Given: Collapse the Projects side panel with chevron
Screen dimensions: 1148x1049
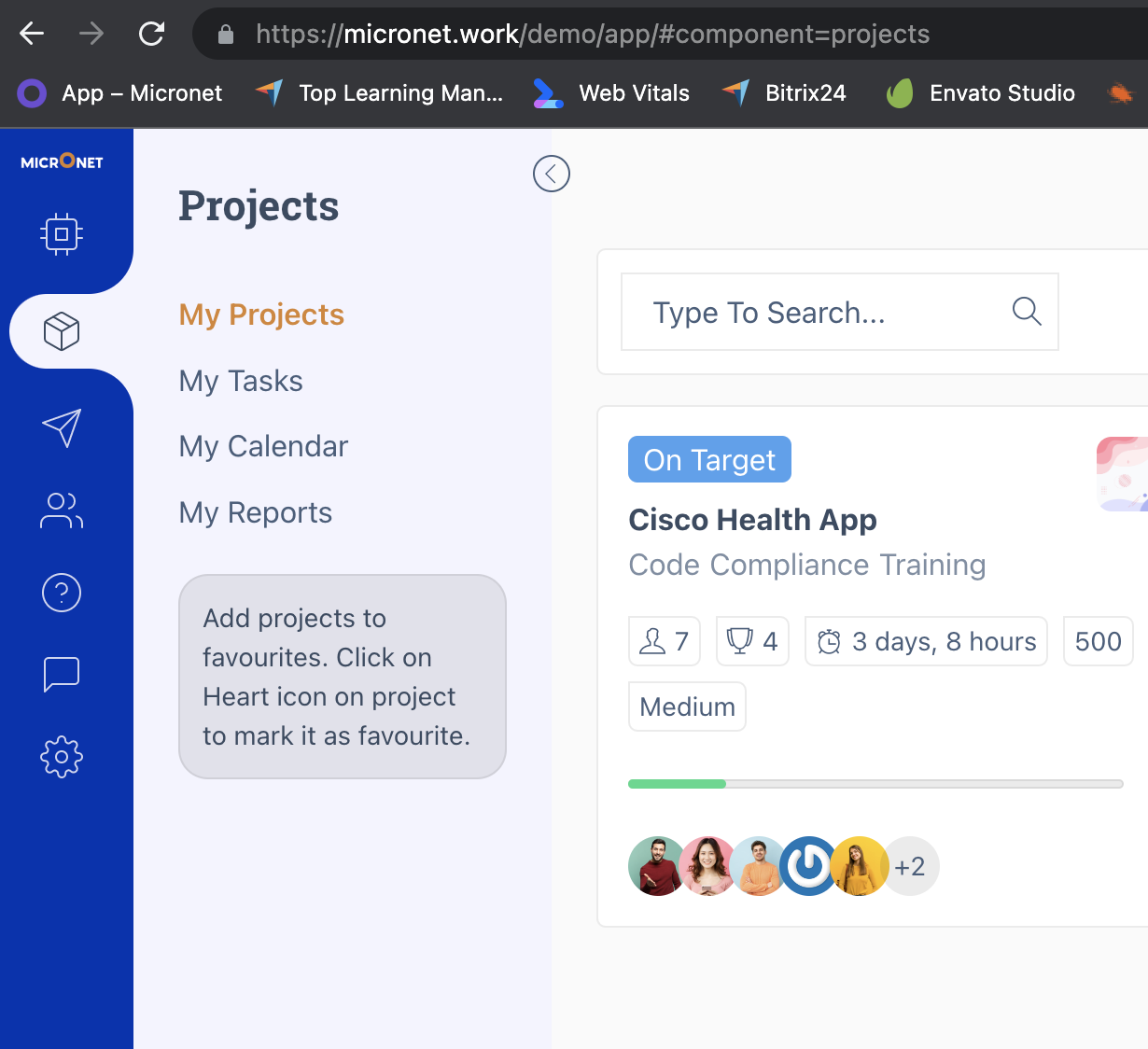Looking at the screenshot, I should click(552, 174).
